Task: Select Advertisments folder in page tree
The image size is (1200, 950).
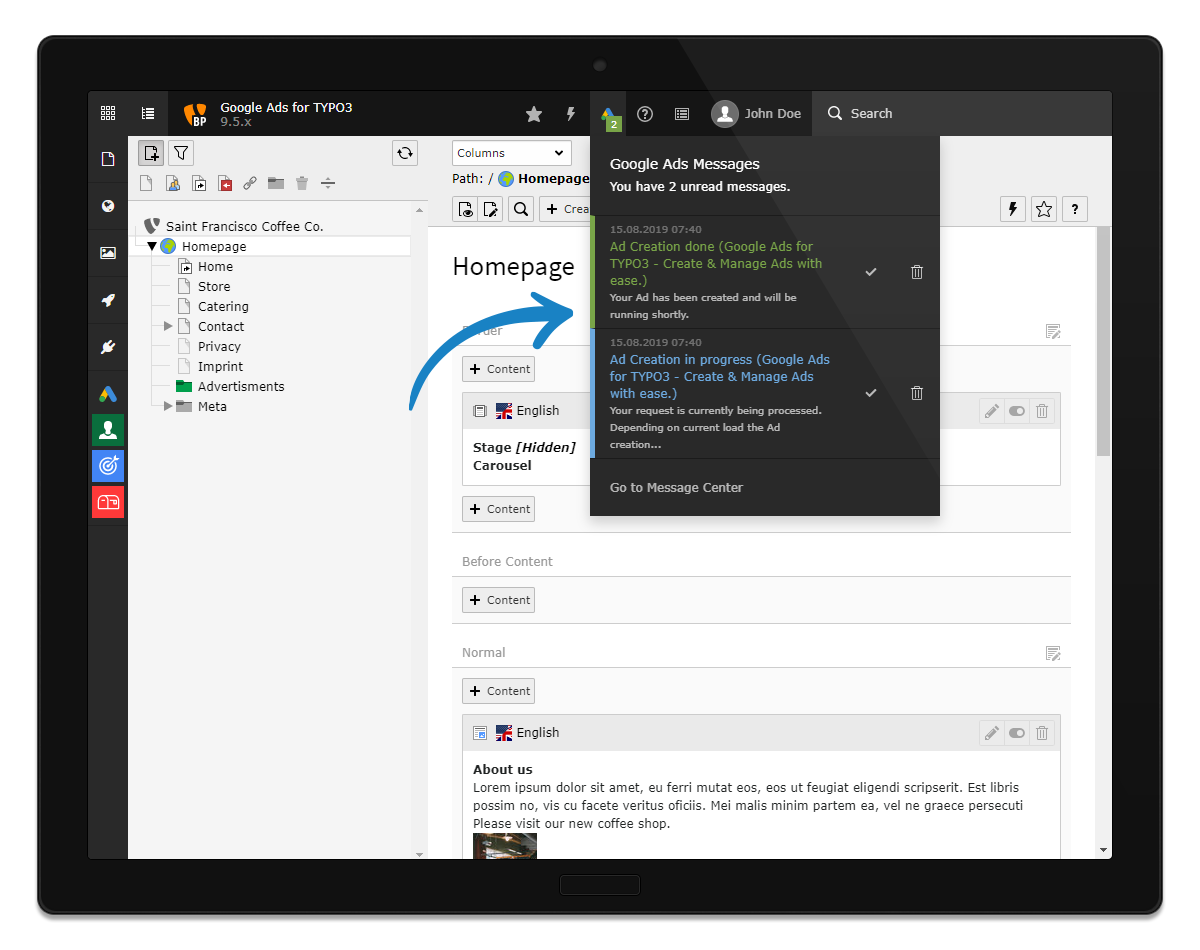Action: pos(241,386)
